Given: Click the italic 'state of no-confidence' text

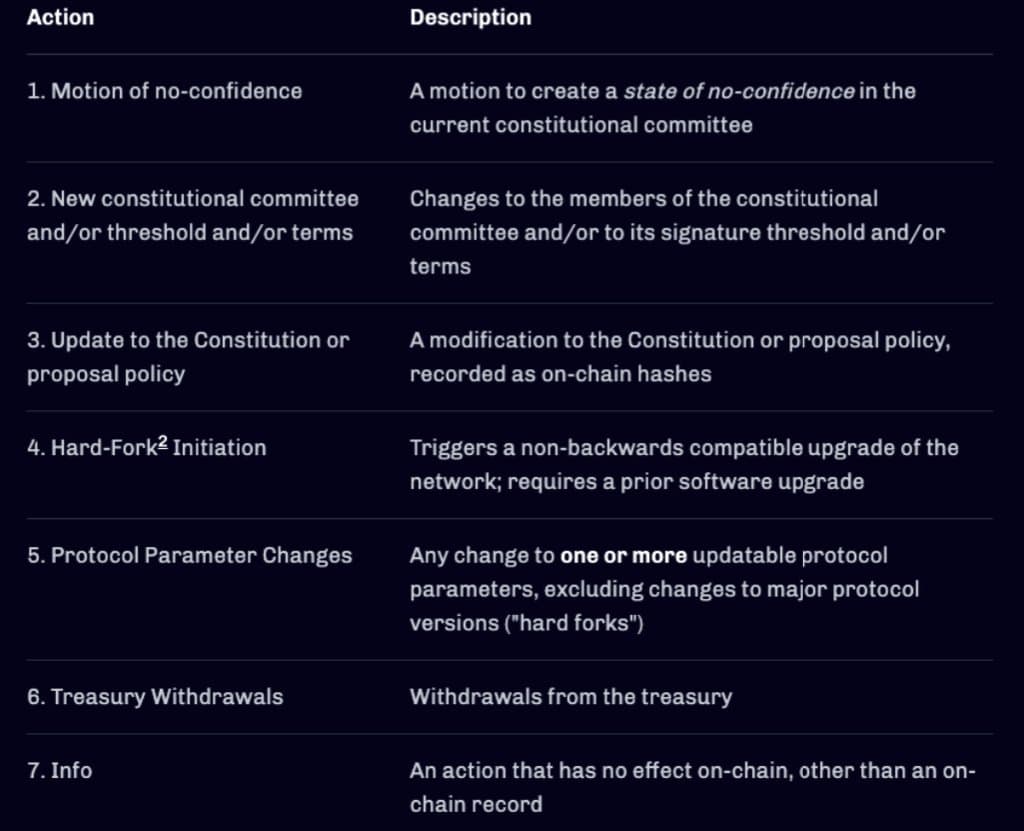Looking at the screenshot, I should tap(739, 91).
